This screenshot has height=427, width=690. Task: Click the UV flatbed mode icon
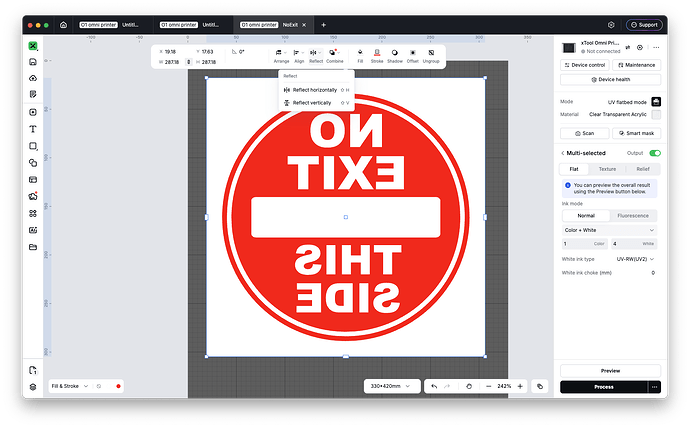(x=656, y=102)
